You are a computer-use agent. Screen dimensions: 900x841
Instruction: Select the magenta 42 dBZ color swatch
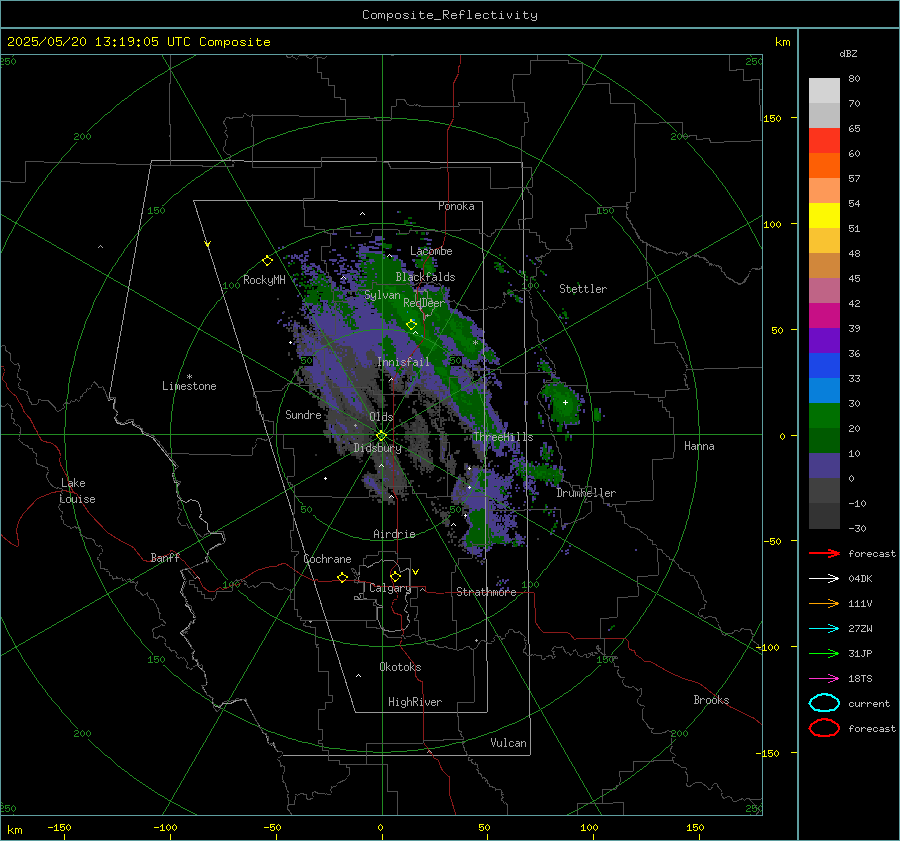(x=824, y=315)
